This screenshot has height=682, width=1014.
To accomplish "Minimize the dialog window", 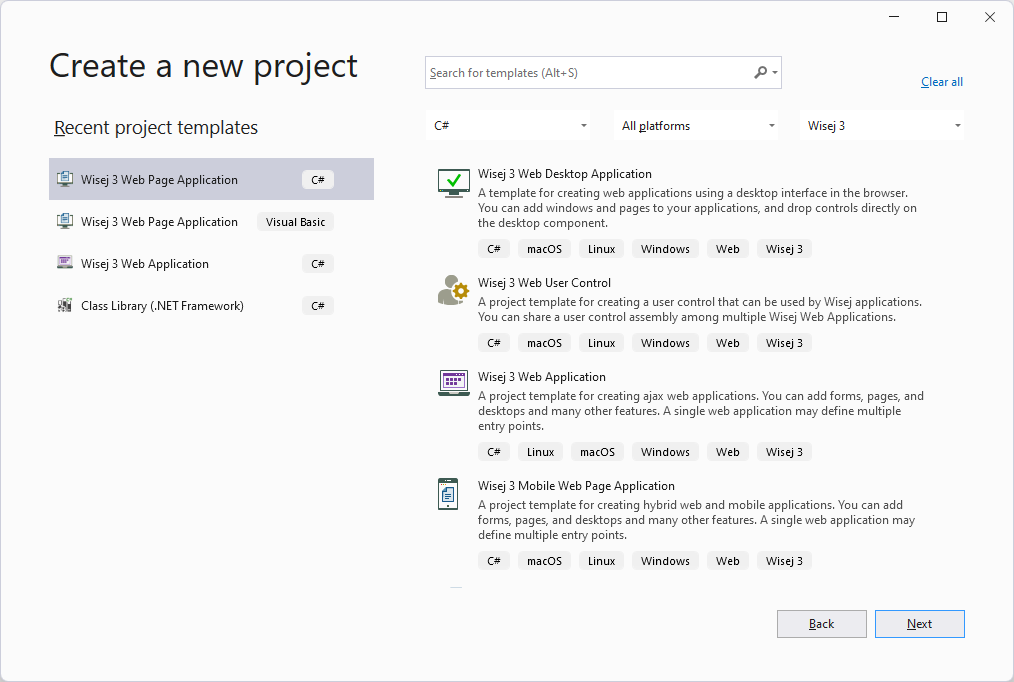I will [x=894, y=17].
